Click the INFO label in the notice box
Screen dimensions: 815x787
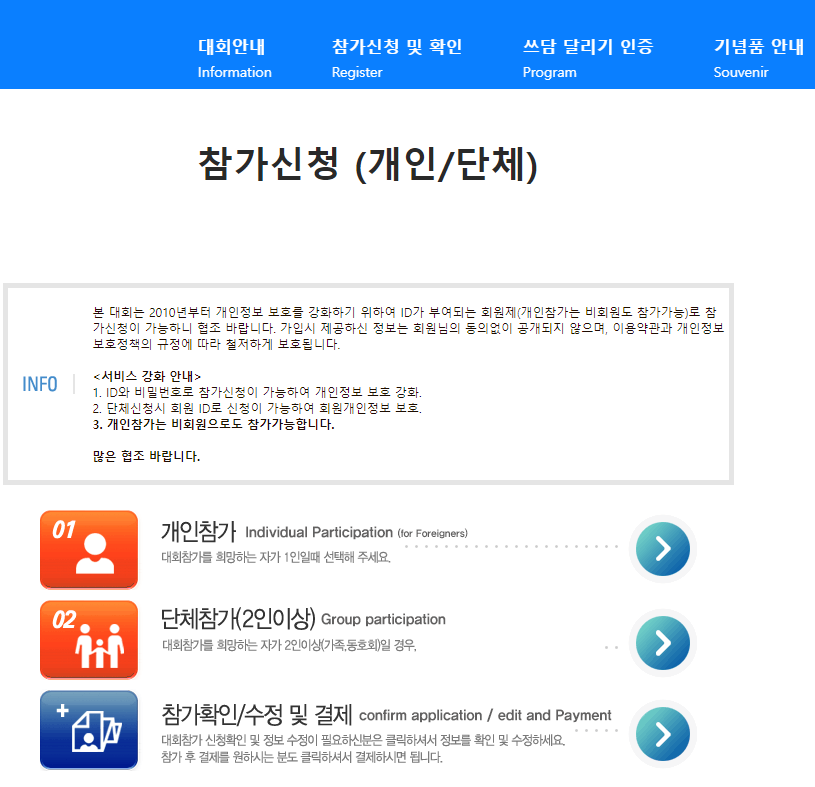[39, 385]
